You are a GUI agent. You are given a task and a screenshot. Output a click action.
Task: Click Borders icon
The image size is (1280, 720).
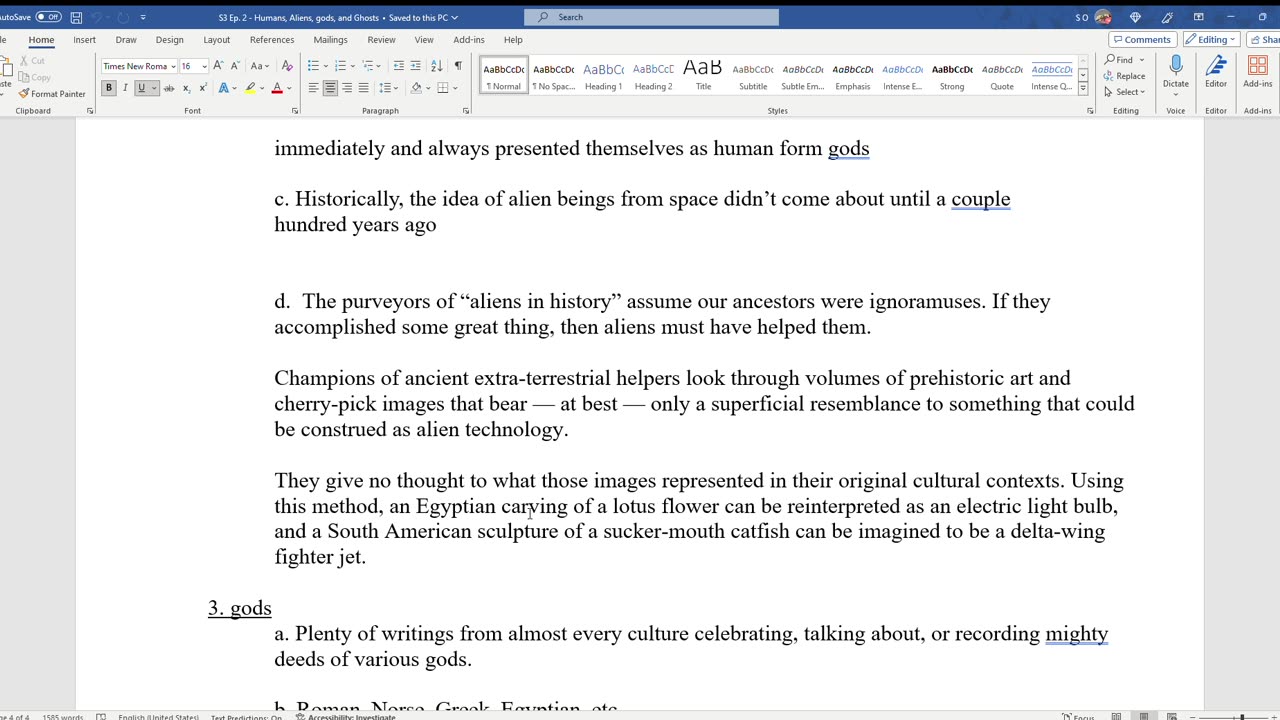click(442, 88)
